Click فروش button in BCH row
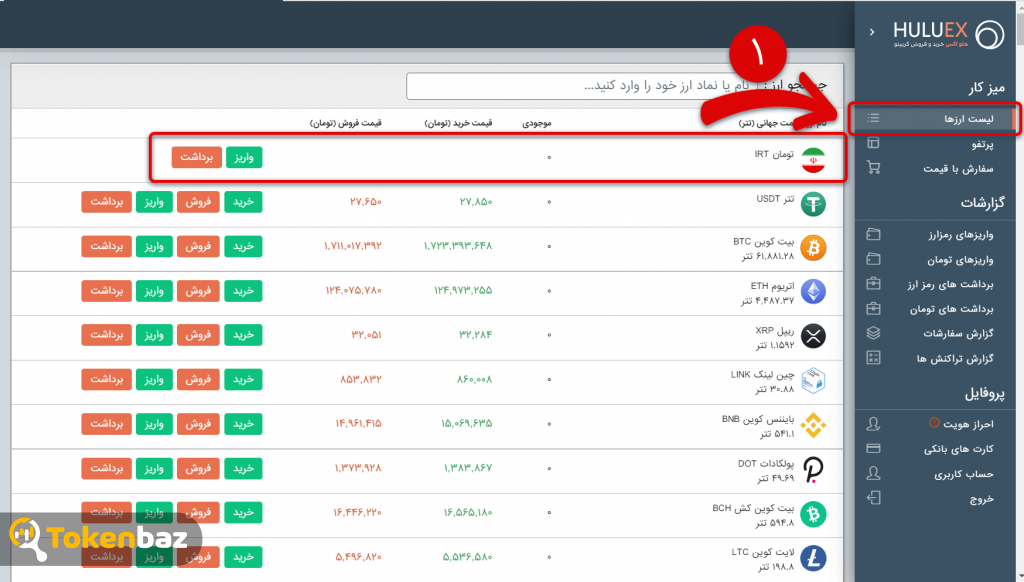The image size is (1024, 582). click(198, 512)
